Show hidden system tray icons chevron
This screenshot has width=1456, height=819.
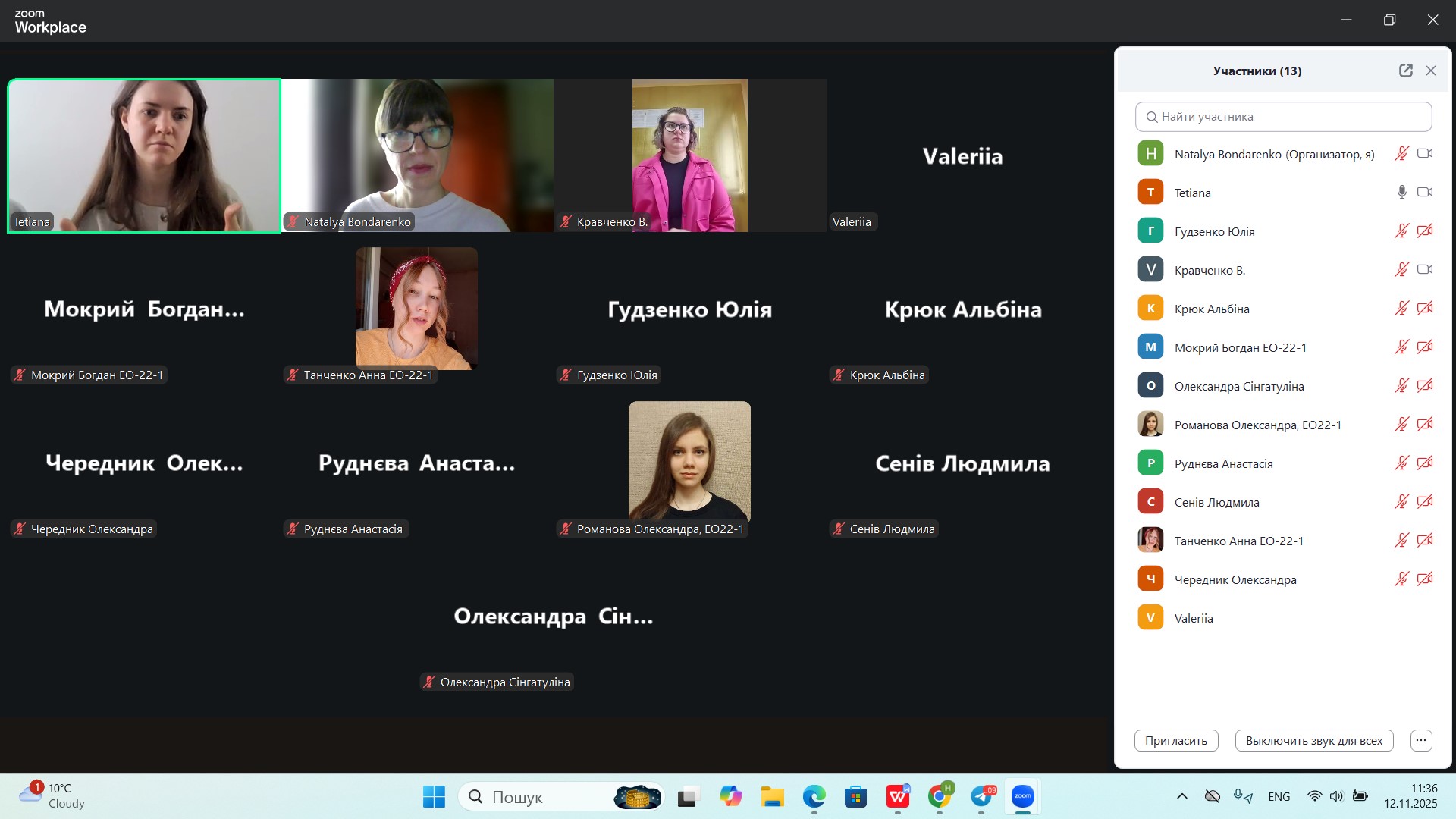(x=1181, y=796)
